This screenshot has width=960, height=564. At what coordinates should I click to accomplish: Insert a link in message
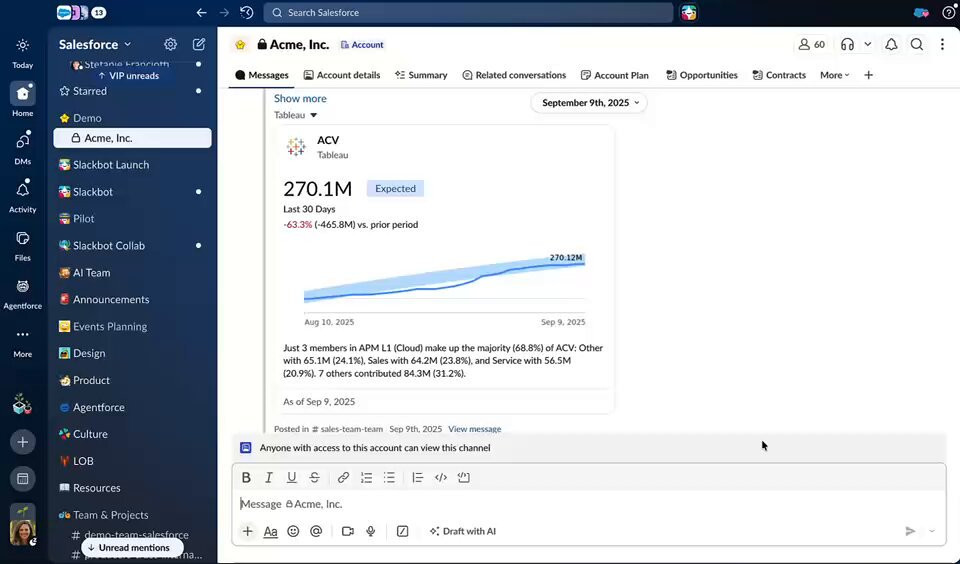(x=343, y=477)
